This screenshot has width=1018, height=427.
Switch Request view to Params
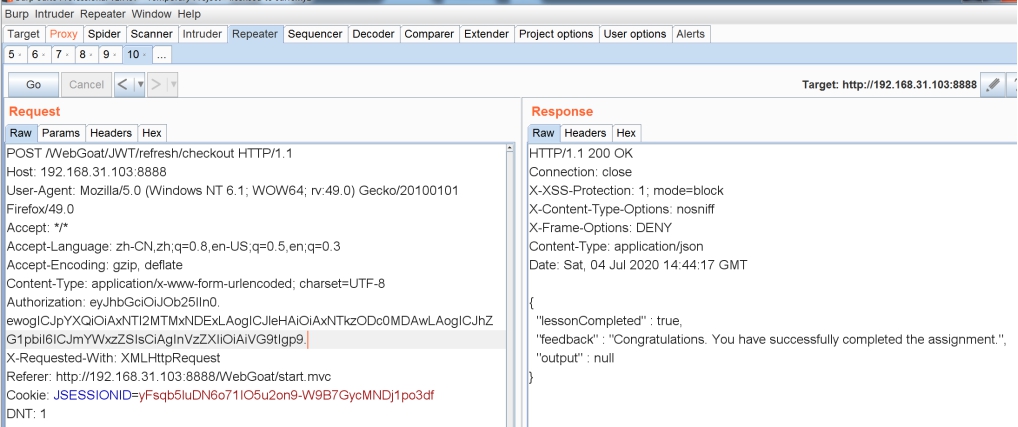61,133
